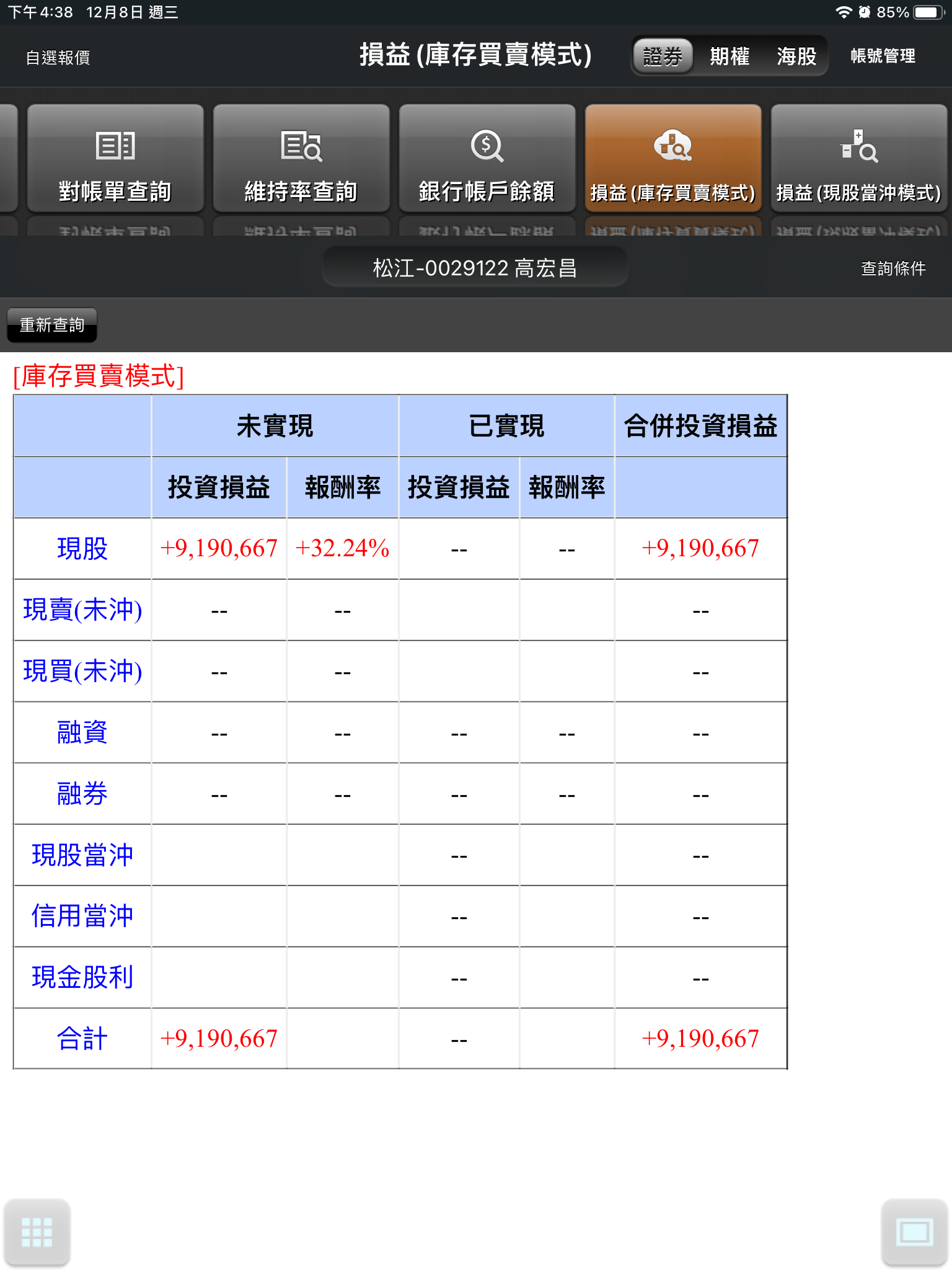Open 帳號管理 account management
952x1270 pixels.
point(883,56)
